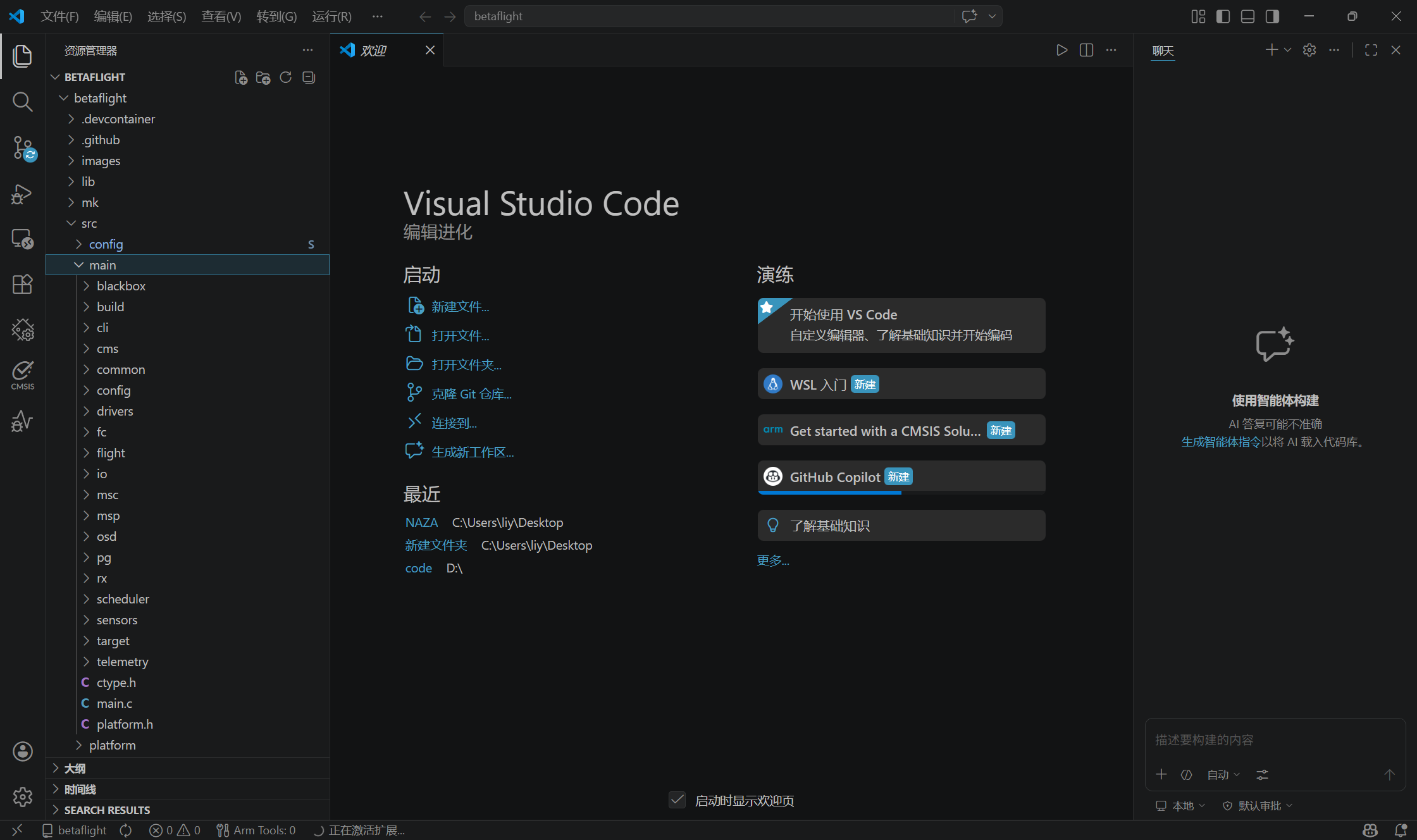
Task: Open the 文件(F) menu
Action: click(x=59, y=16)
